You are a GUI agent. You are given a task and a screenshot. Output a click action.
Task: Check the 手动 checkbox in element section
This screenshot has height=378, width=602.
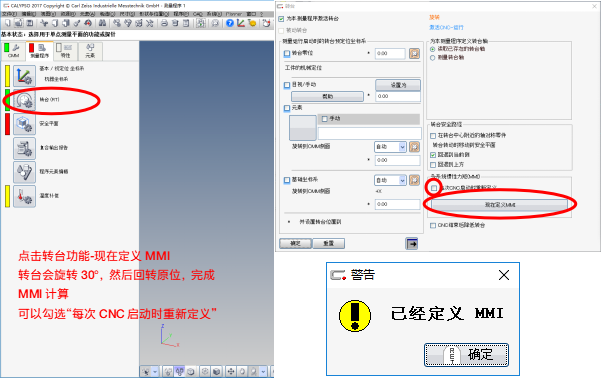pos(324,119)
